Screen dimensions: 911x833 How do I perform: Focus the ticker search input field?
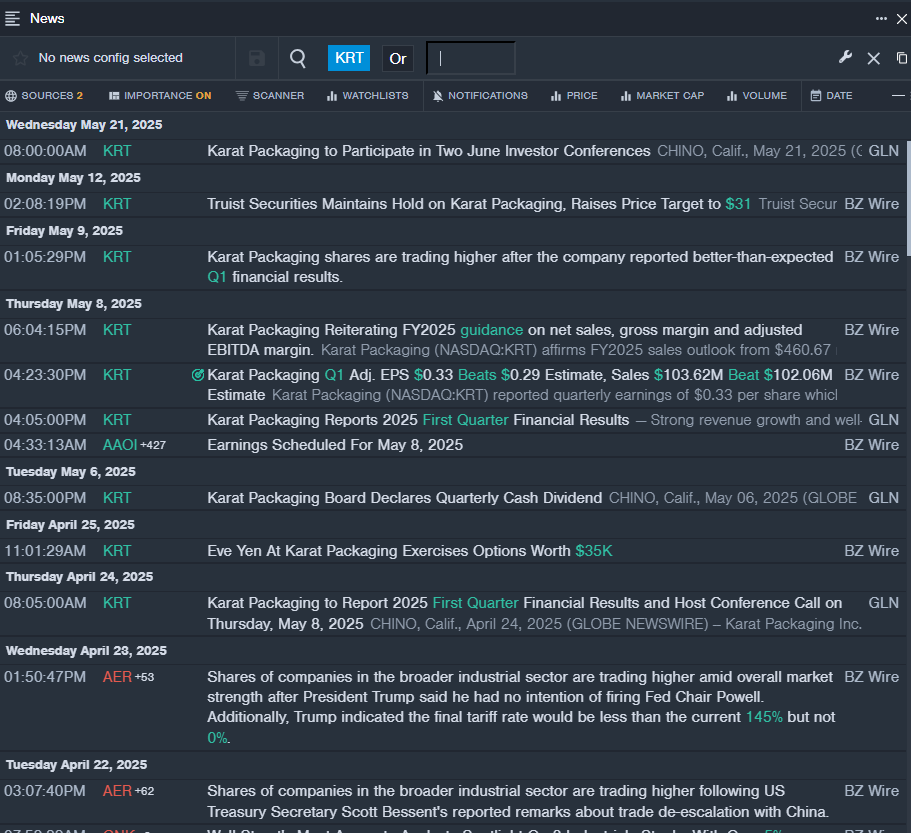[x=471, y=58]
